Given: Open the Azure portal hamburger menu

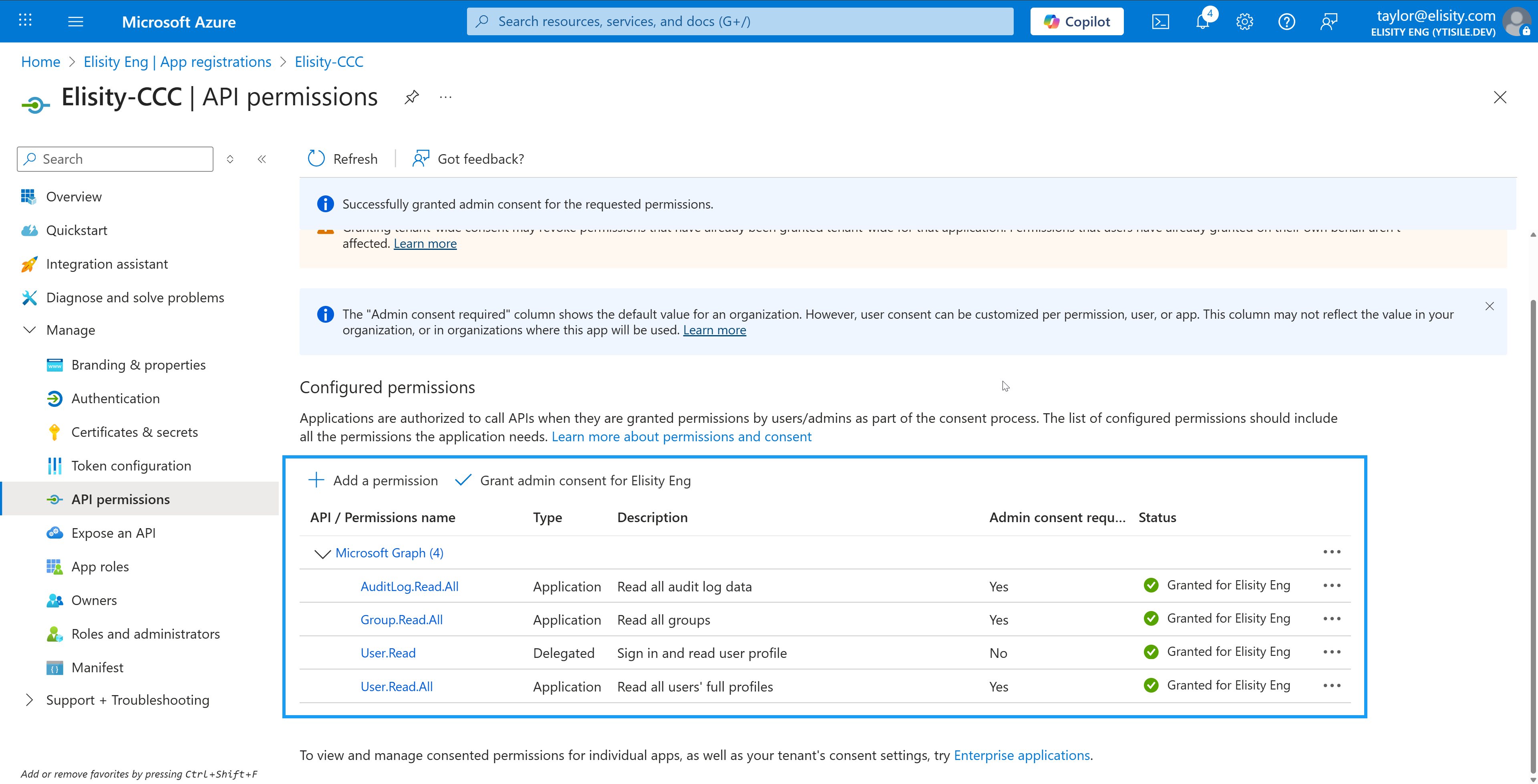Looking at the screenshot, I should (76, 22).
